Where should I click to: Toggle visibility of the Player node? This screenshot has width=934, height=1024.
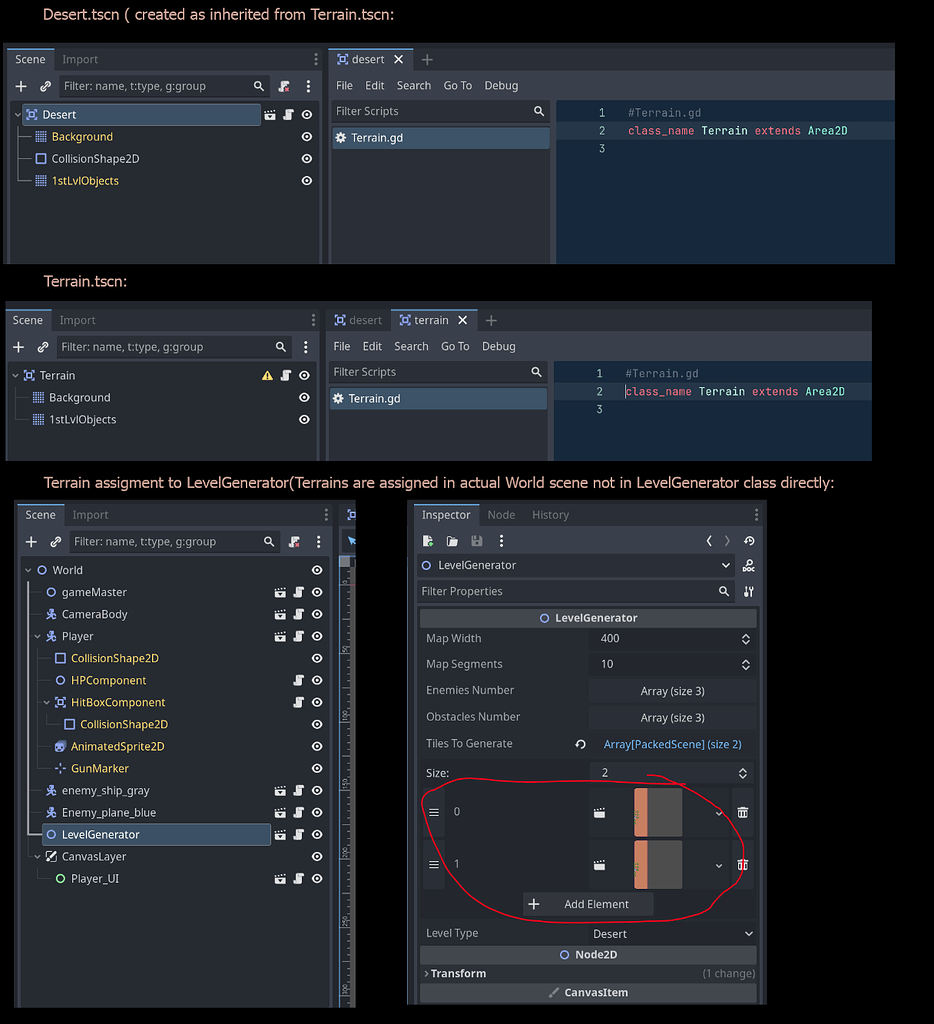[317, 635]
